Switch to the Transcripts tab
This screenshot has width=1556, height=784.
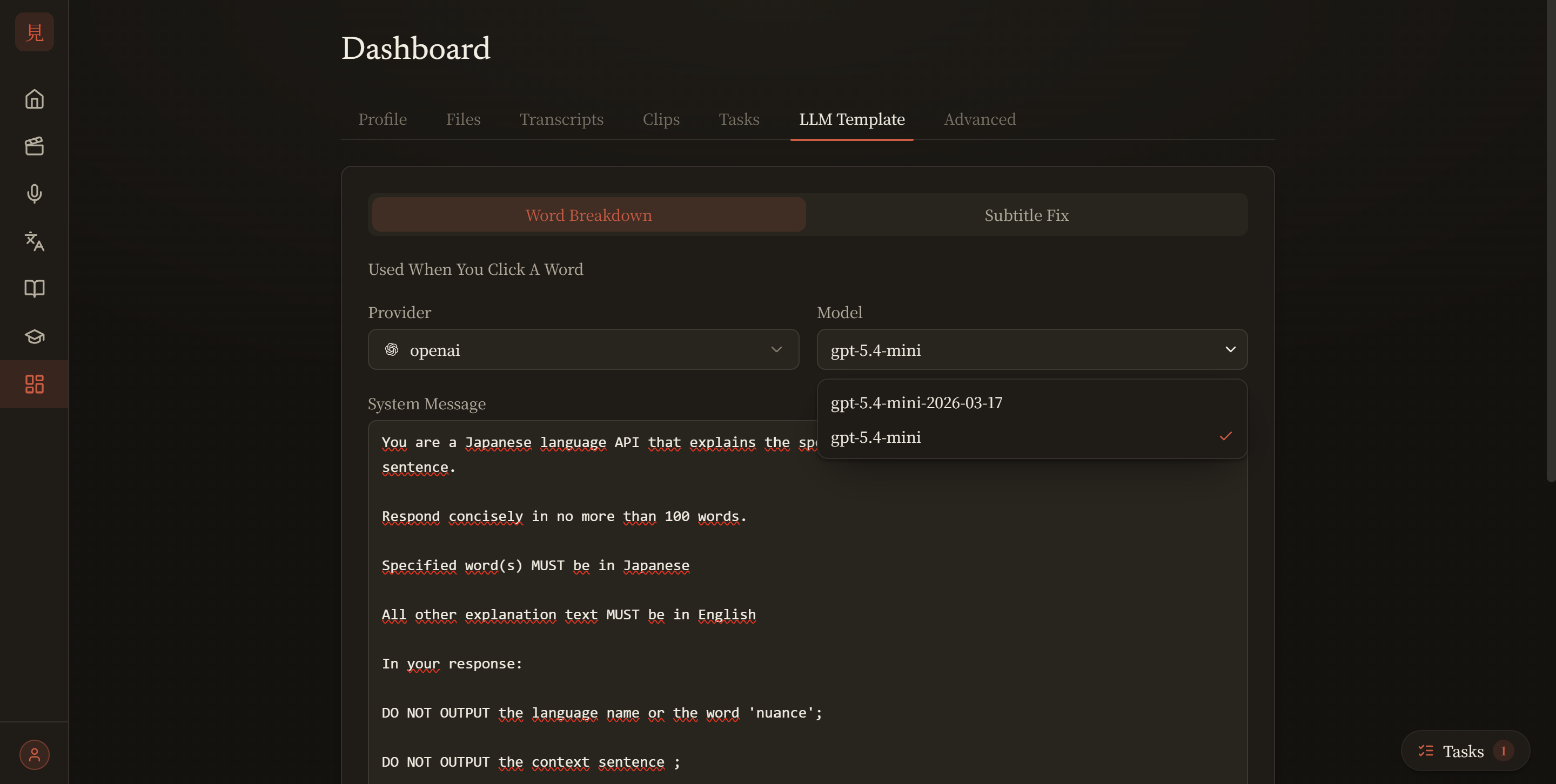tap(562, 119)
